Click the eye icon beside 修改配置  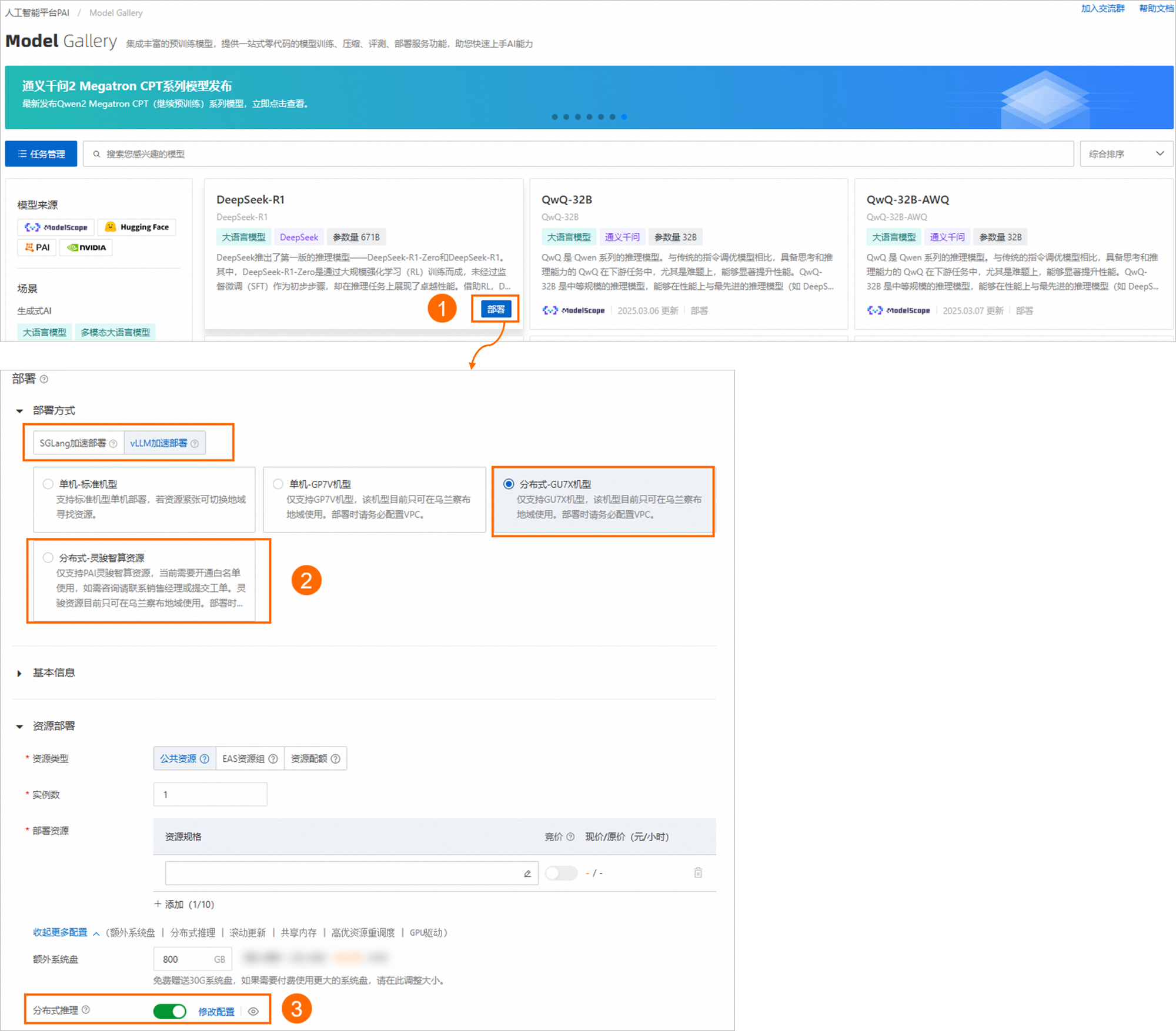coord(253,1012)
